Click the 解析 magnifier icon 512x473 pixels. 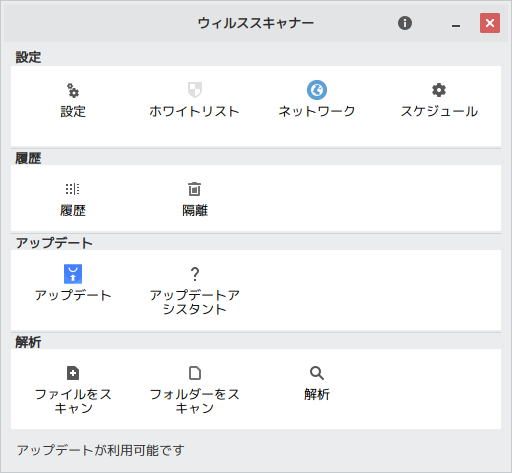317,373
